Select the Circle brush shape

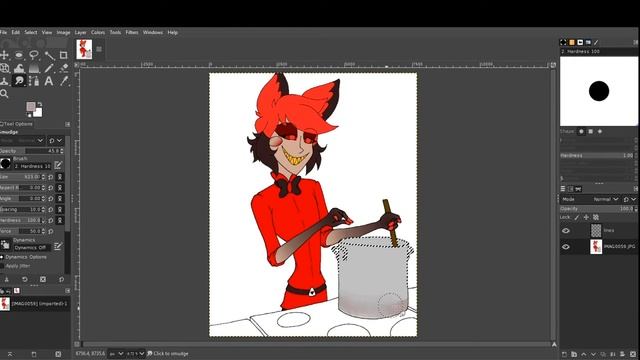click(x=581, y=131)
